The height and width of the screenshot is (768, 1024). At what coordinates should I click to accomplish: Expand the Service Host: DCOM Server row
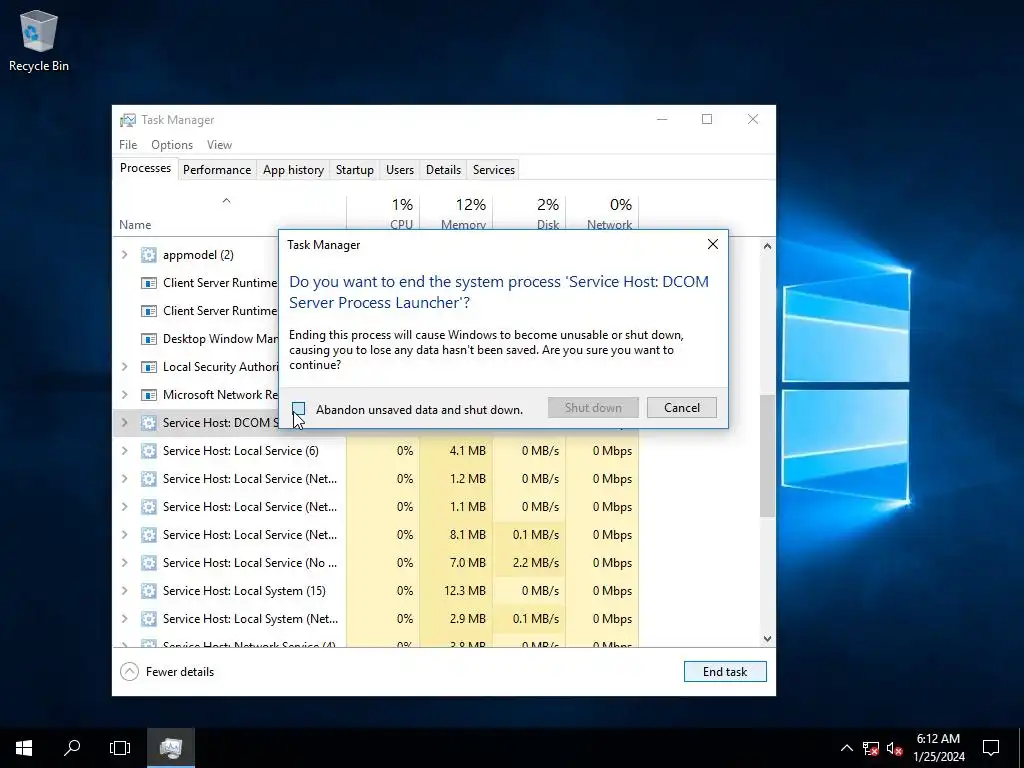point(125,423)
